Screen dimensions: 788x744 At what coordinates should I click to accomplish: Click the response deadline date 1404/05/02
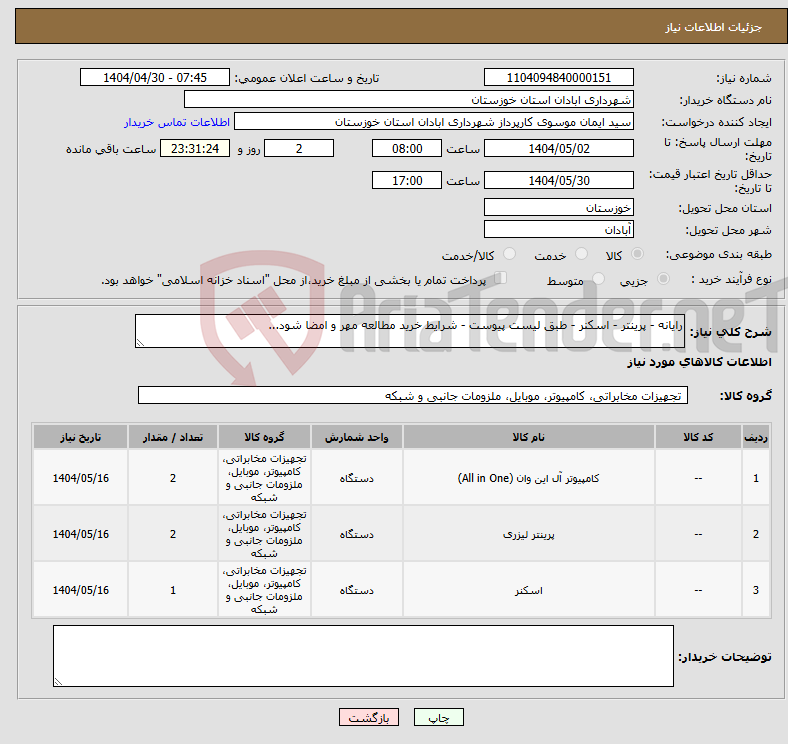tap(558, 149)
